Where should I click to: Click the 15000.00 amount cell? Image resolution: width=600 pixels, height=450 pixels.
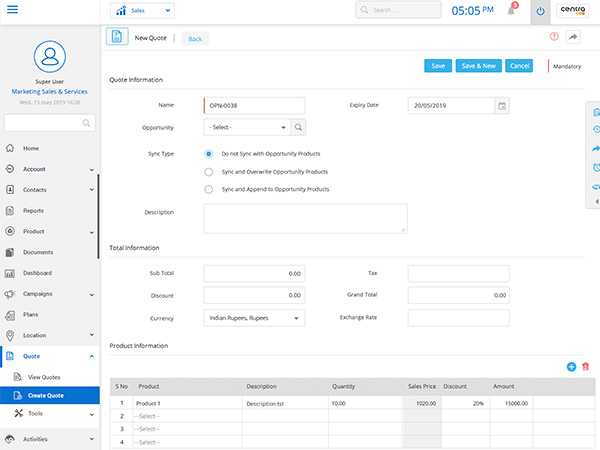coord(511,403)
